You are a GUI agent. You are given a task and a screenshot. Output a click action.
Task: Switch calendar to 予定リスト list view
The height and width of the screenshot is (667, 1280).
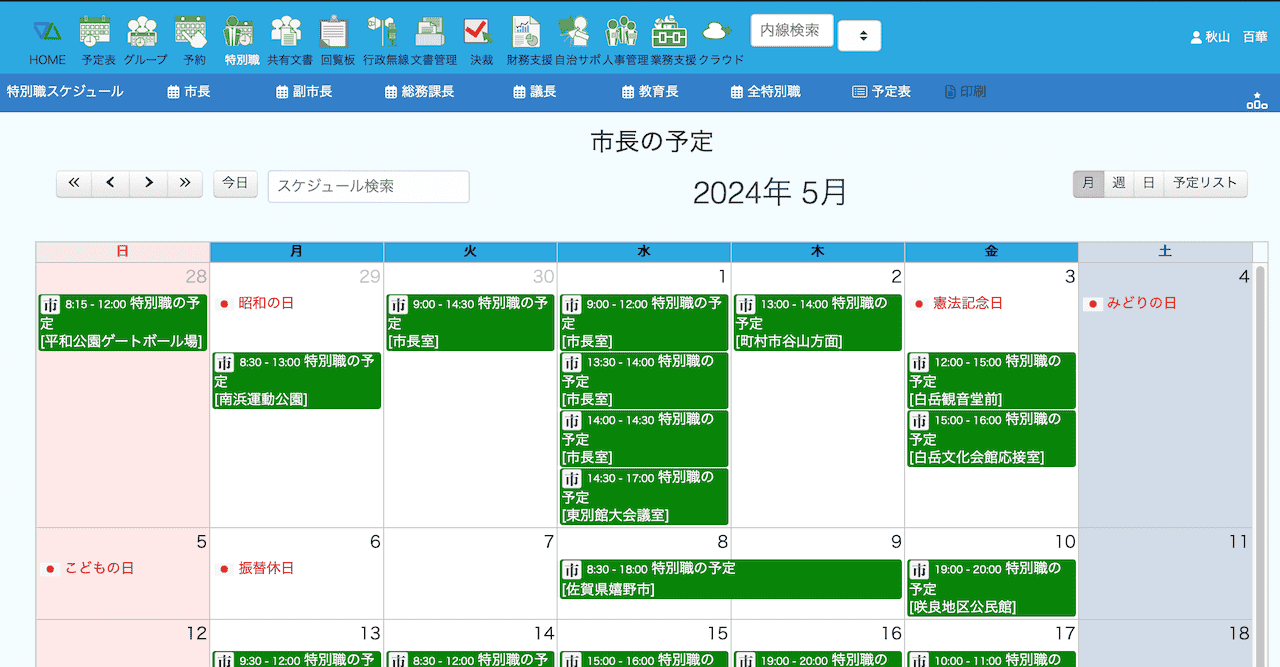tap(1205, 183)
